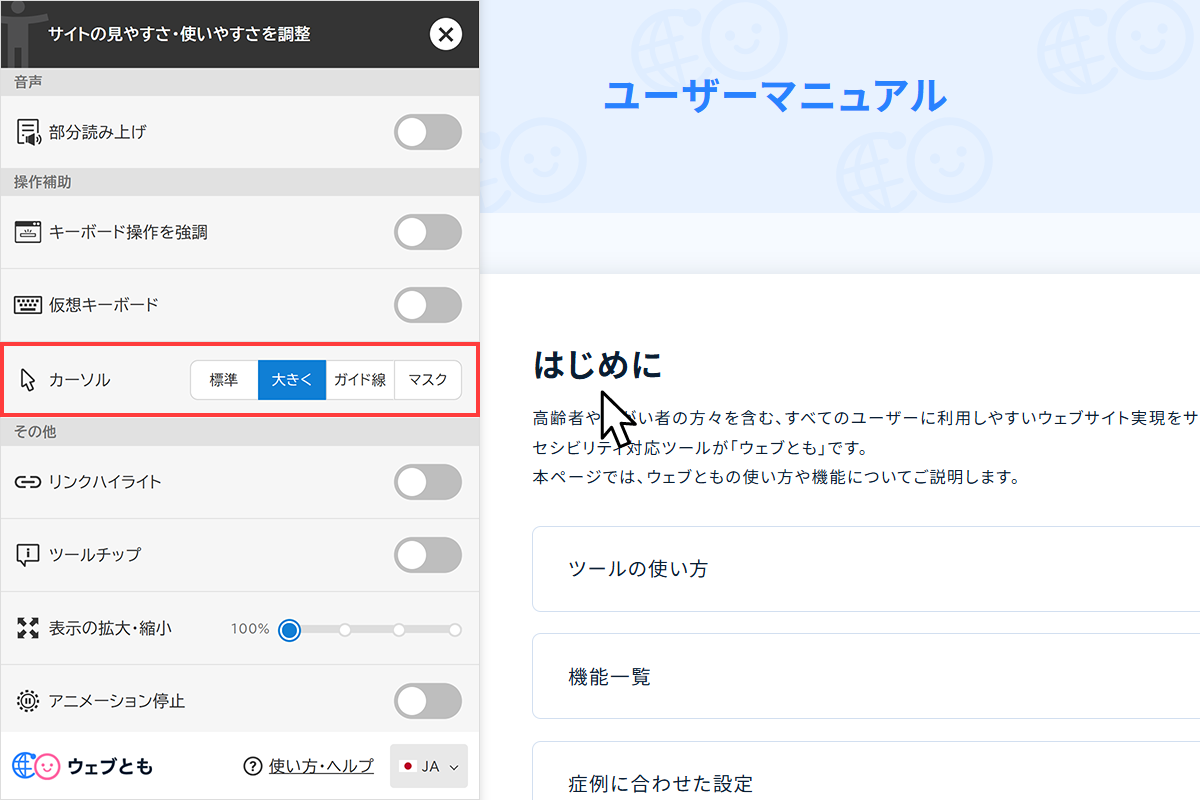Switch cursor mode to 標準
1200x800 pixels.
click(x=224, y=380)
